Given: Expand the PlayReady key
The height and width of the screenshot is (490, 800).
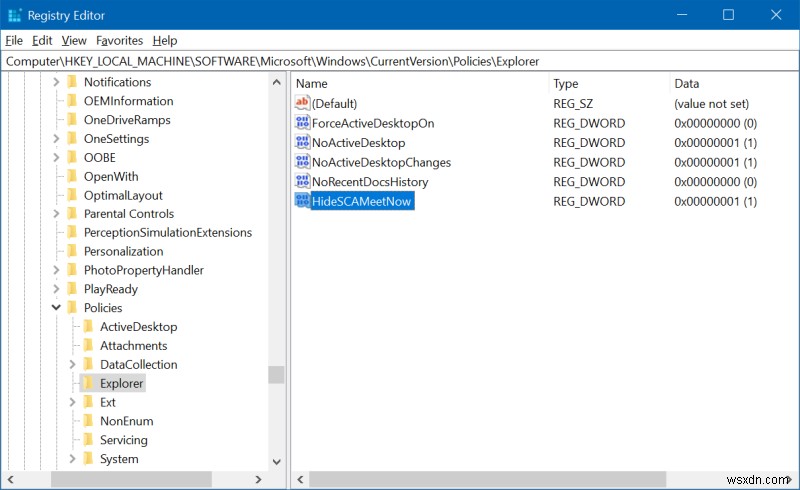Looking at the screenshot, I should [x=56, y=289].
